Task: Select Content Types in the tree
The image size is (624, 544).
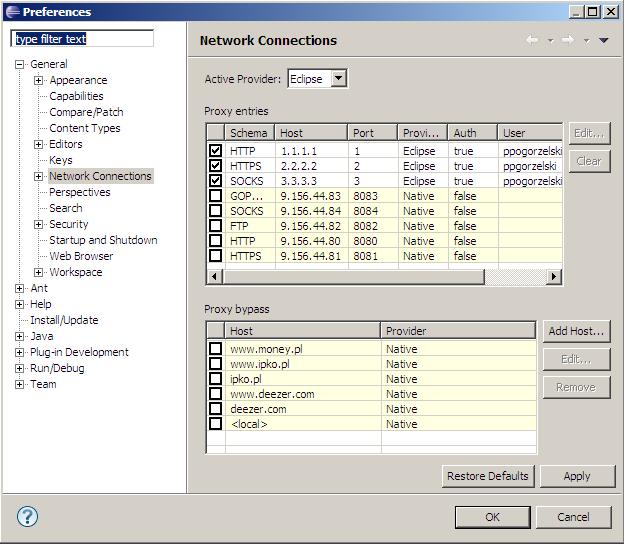Action: pos(85,128)
